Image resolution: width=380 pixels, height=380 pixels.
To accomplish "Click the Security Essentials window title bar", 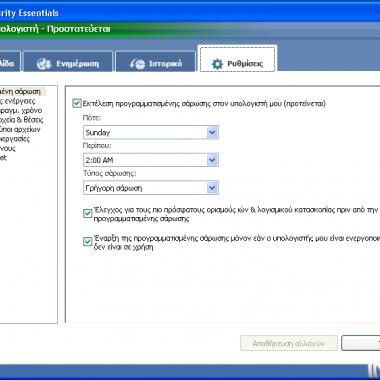I will pyautogui.click(x=190, y=13).
